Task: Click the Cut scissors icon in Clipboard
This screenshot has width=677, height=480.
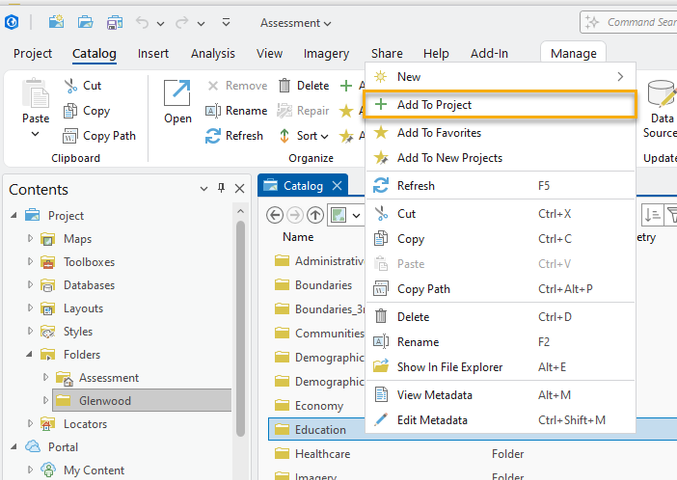Action: 70,86
